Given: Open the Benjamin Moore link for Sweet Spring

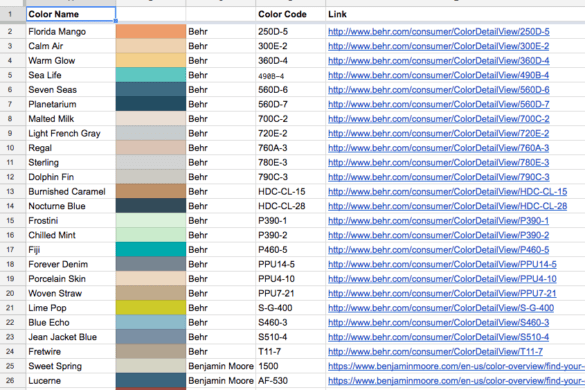Looking at the screenshot, I should tap(456, 366).
